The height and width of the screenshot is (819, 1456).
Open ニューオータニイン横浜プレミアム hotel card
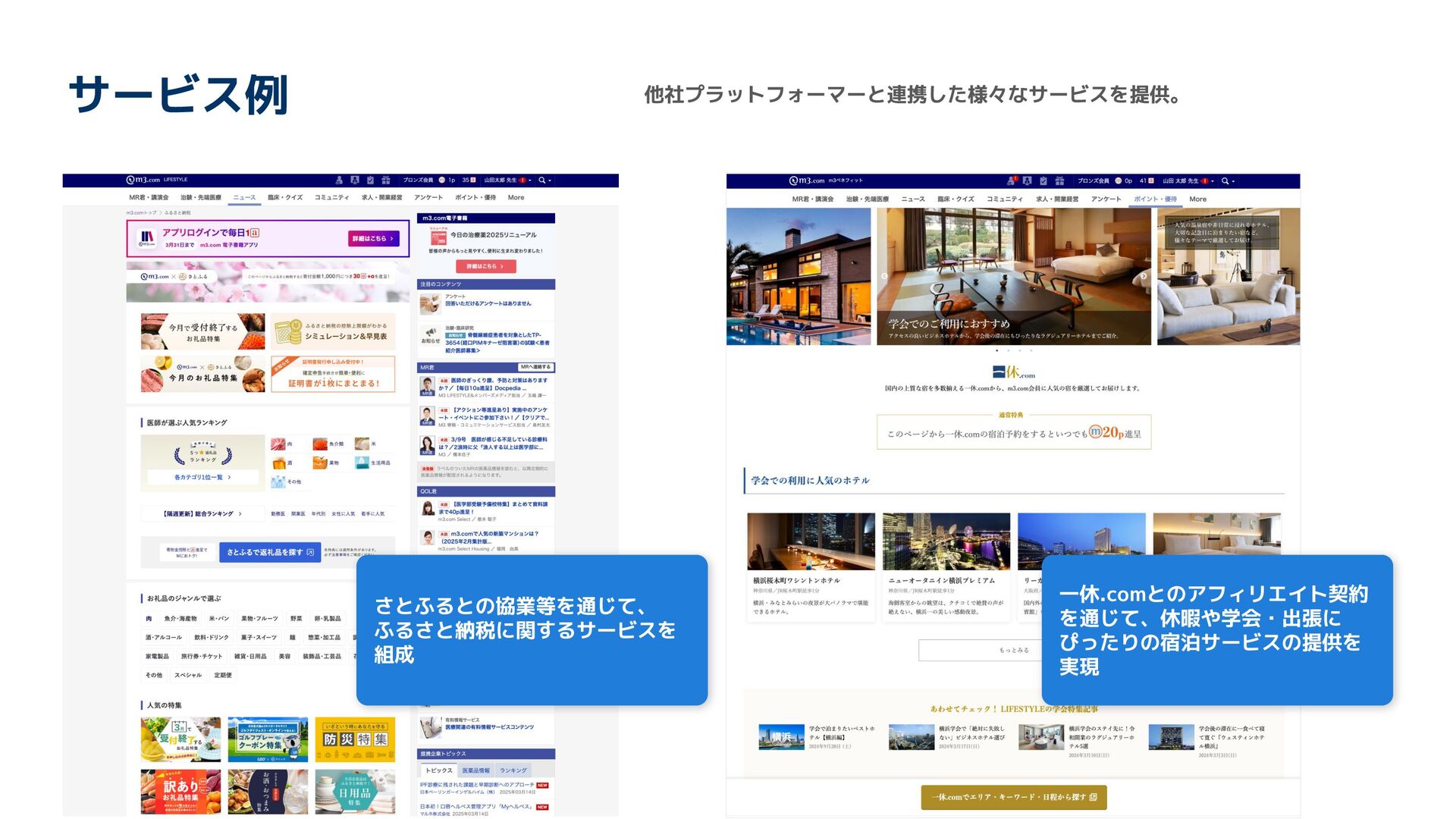pyautogui.click(x=946, y=566)
